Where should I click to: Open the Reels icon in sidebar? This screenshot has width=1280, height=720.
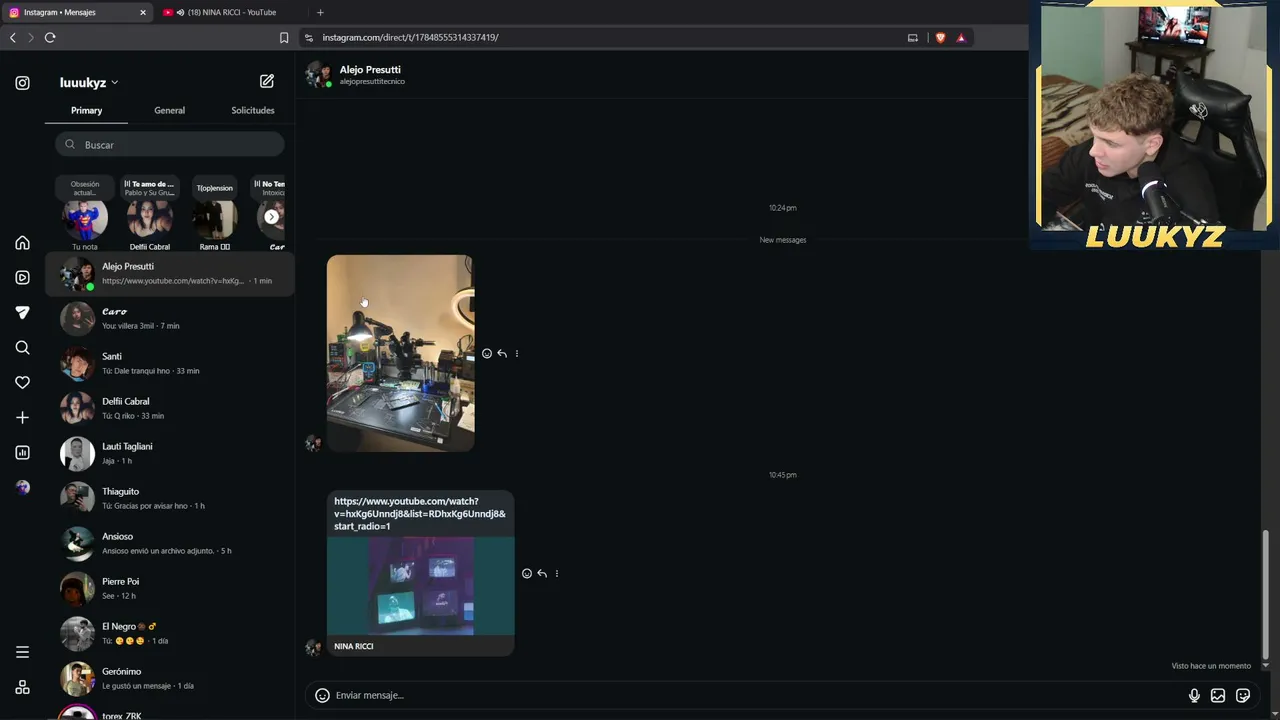tap(22, 278)
